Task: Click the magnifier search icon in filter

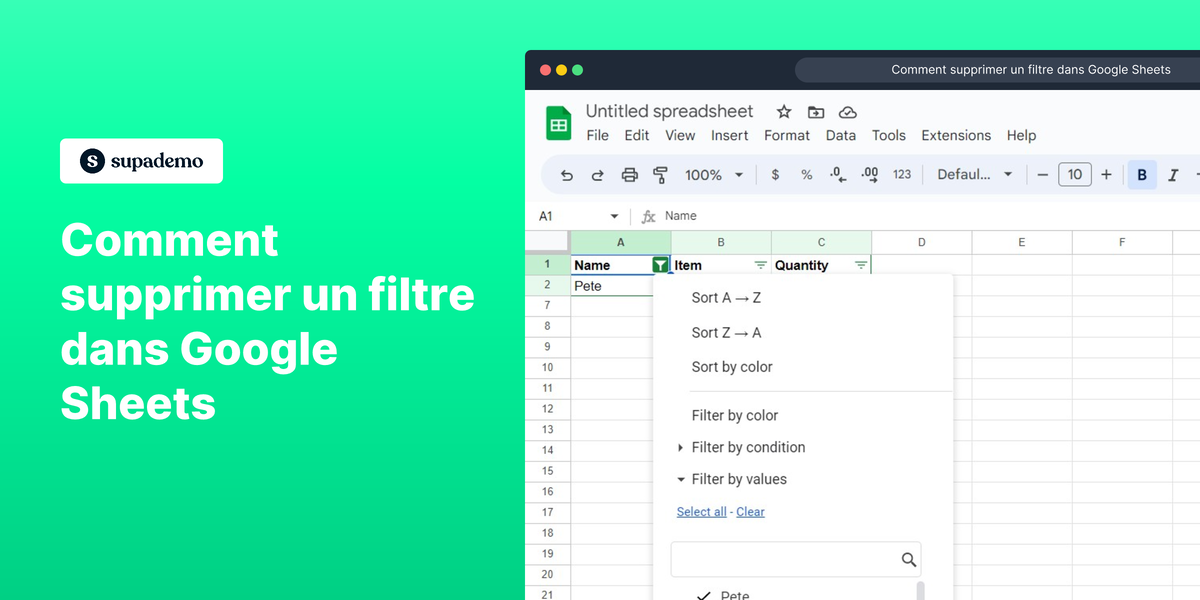Action: pos(908,560)
